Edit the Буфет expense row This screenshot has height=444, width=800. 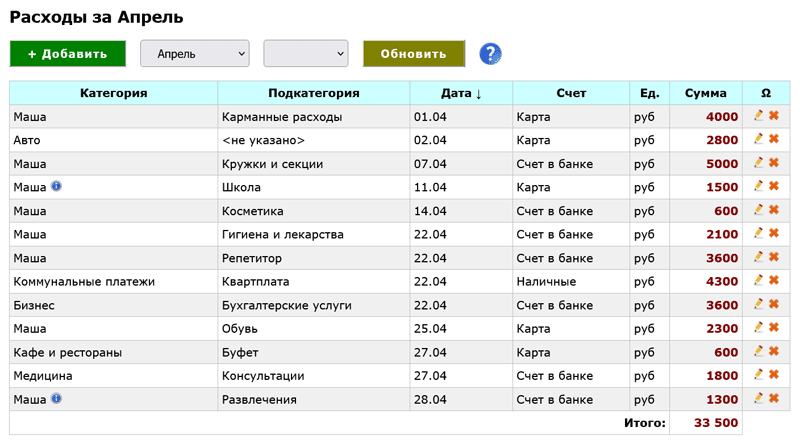[759, 351]
